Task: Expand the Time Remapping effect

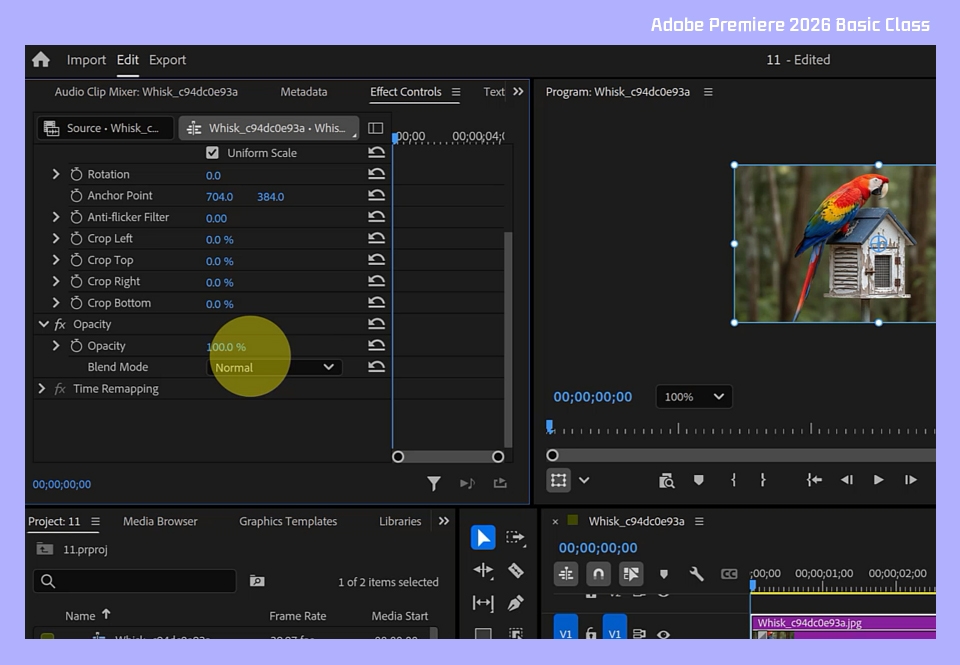Action: click(x=42, y=388)
